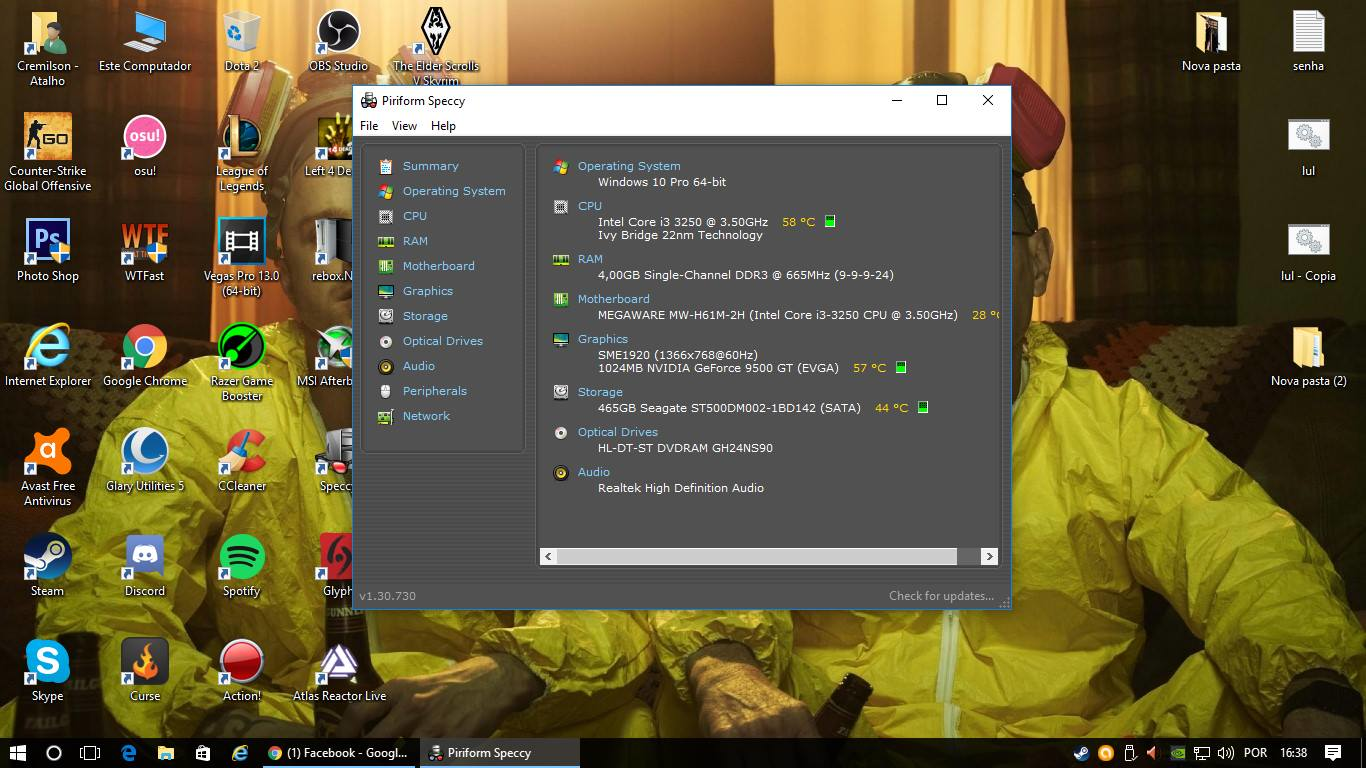Click the horizontal scrollbar right arrow
1366x768 pixels.
click(x=989, y=556)
